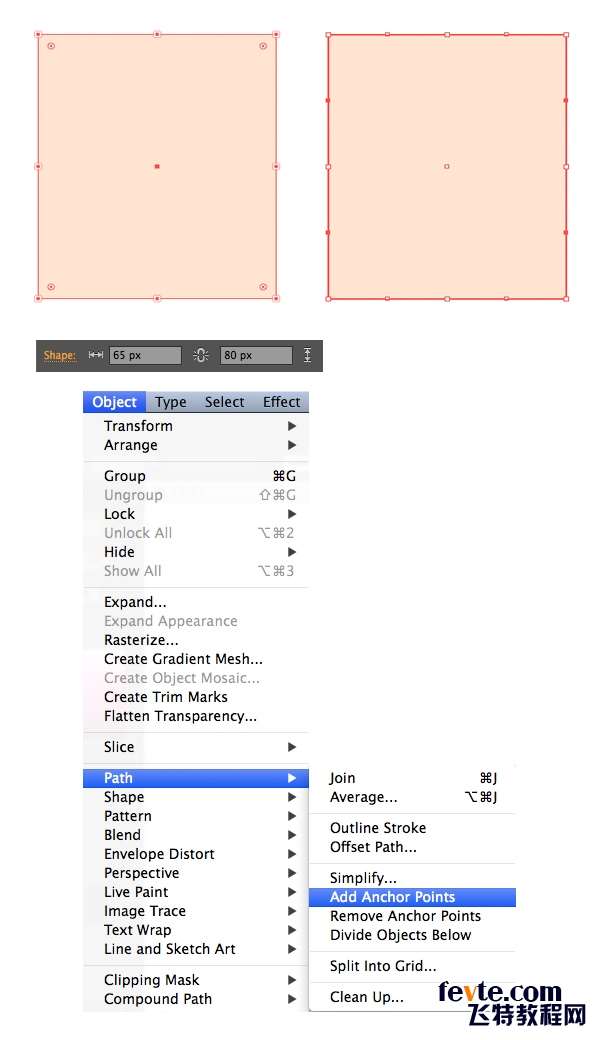Expand the Transform submenu arrow

(x=292, y=426)
